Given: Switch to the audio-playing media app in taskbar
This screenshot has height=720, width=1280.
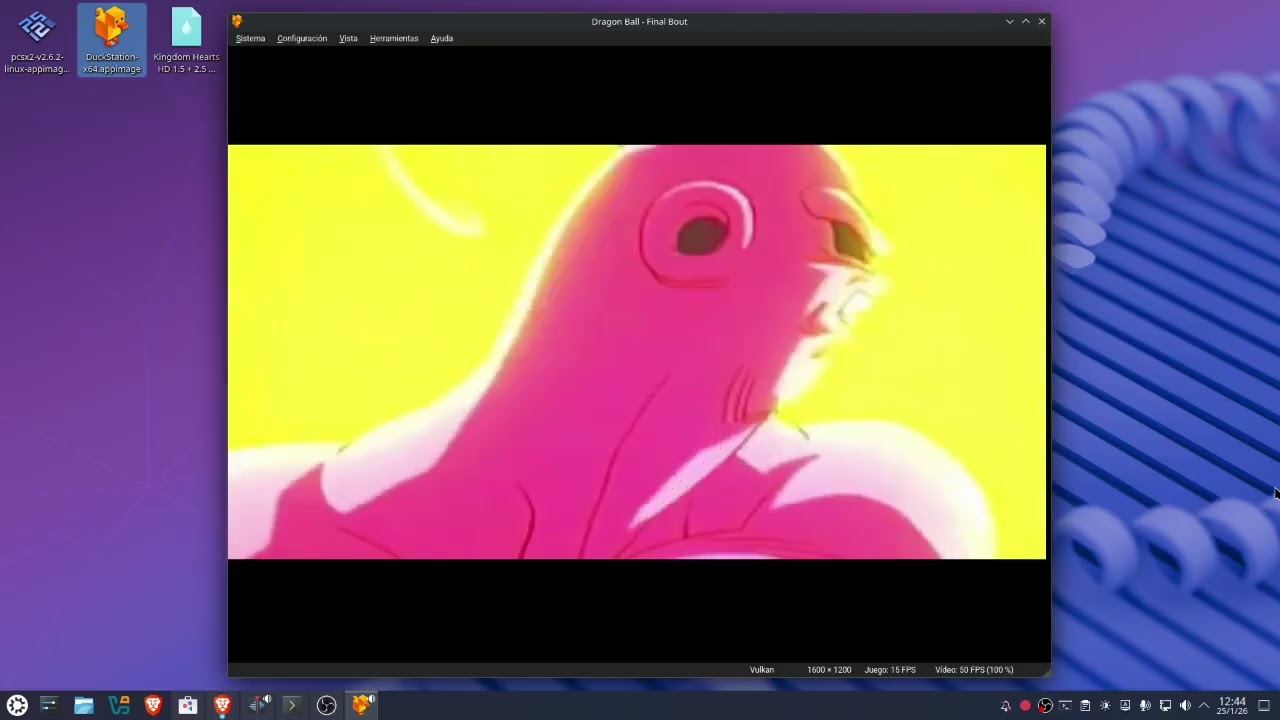Looking at the screenshot, I should coord(259,705).
